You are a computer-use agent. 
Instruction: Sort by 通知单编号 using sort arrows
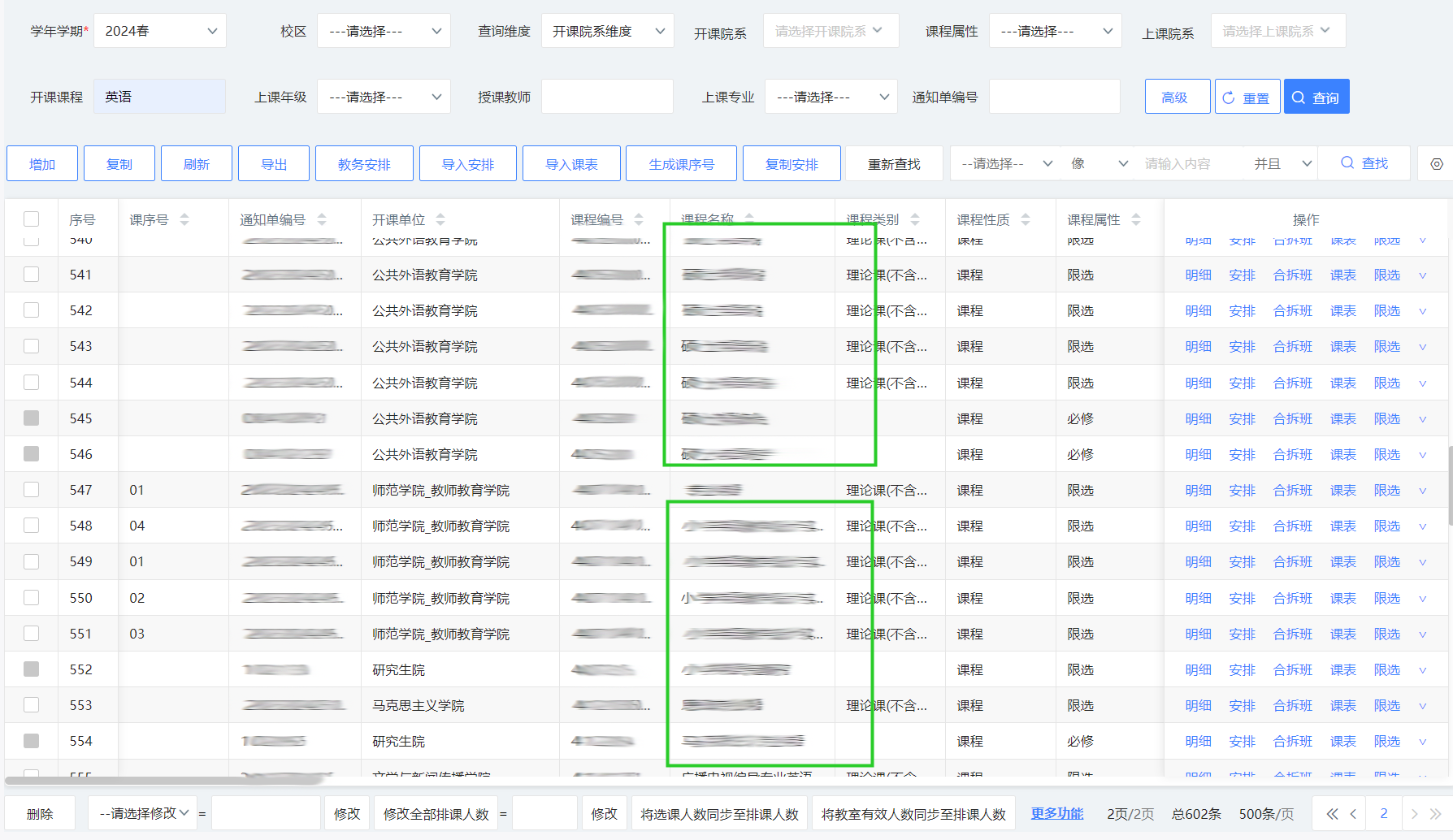322,219
